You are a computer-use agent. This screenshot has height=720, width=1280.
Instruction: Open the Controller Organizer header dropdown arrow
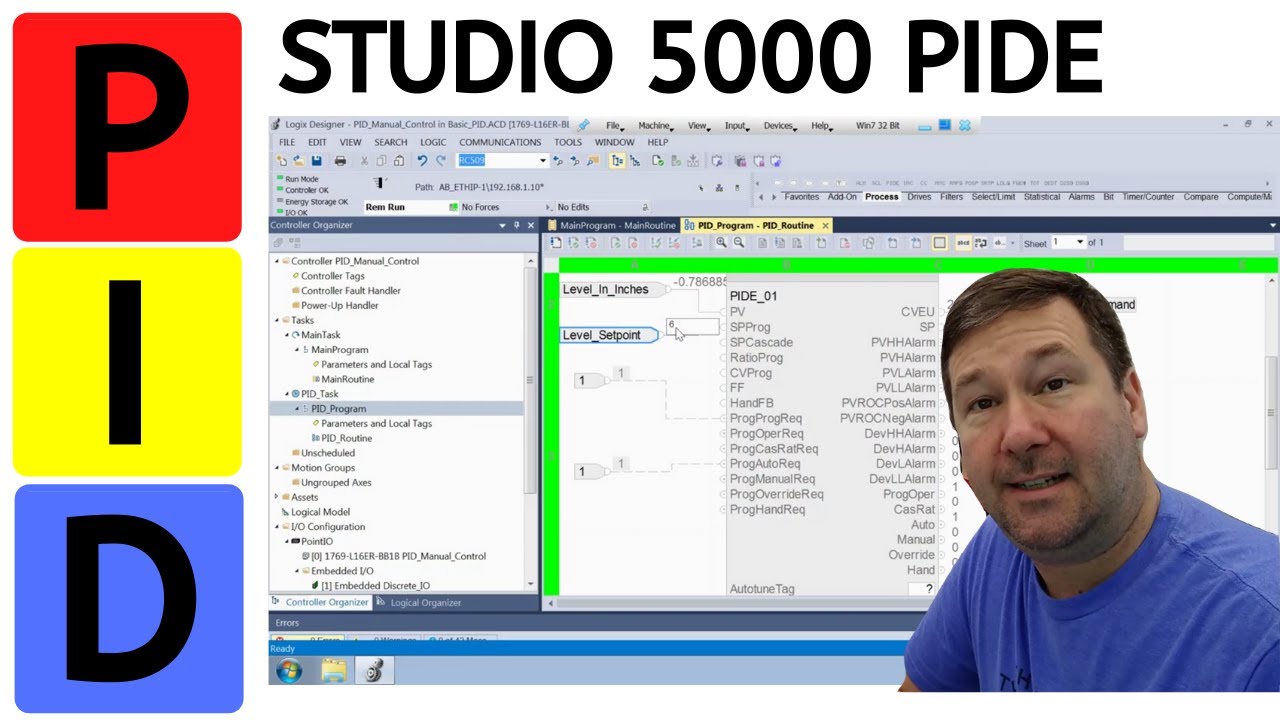coord(503,226)
